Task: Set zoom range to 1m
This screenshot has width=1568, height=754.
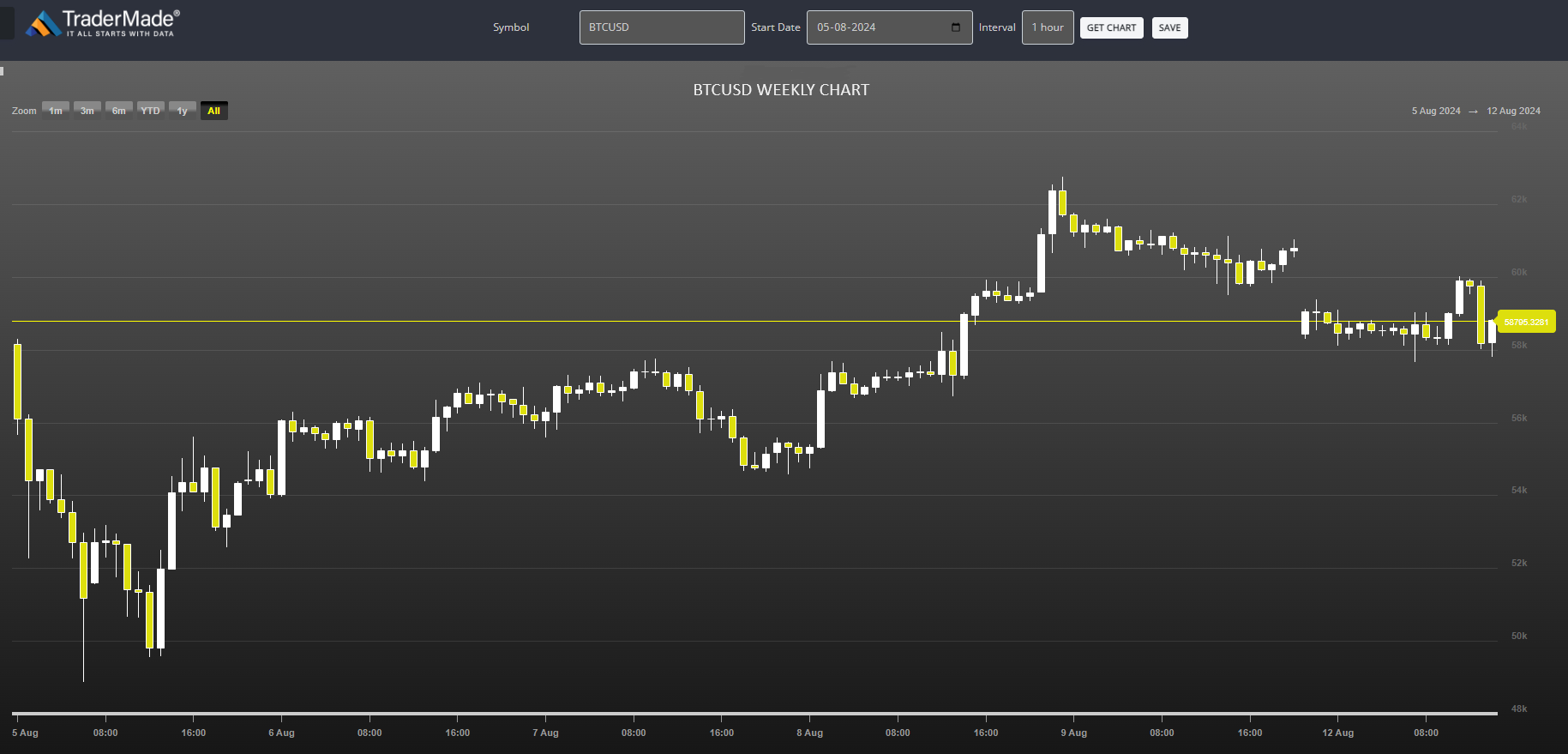Action: coord(56,111)
